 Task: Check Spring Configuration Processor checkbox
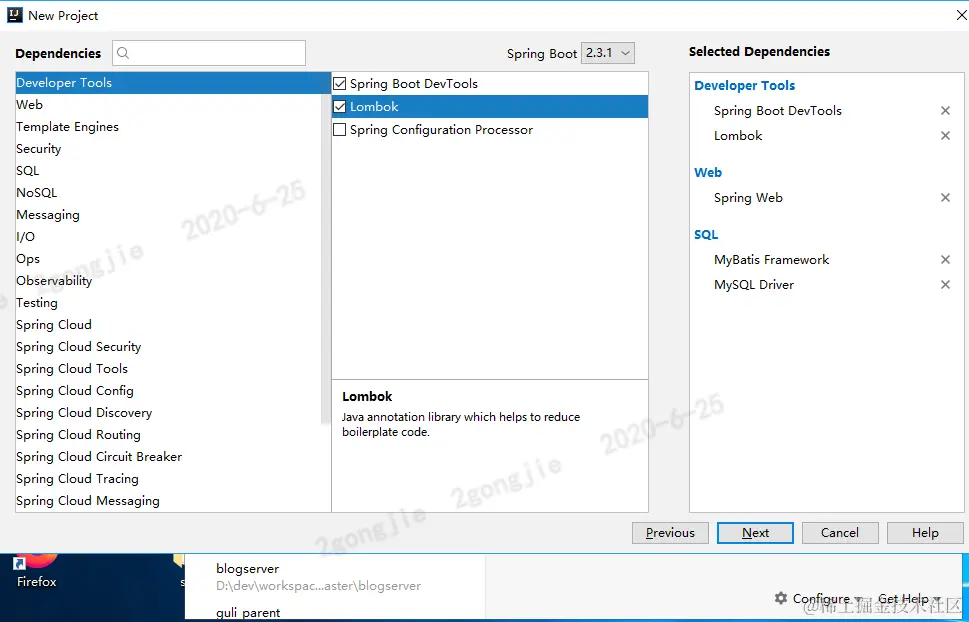pyautogui.click(x=339, y=130)
